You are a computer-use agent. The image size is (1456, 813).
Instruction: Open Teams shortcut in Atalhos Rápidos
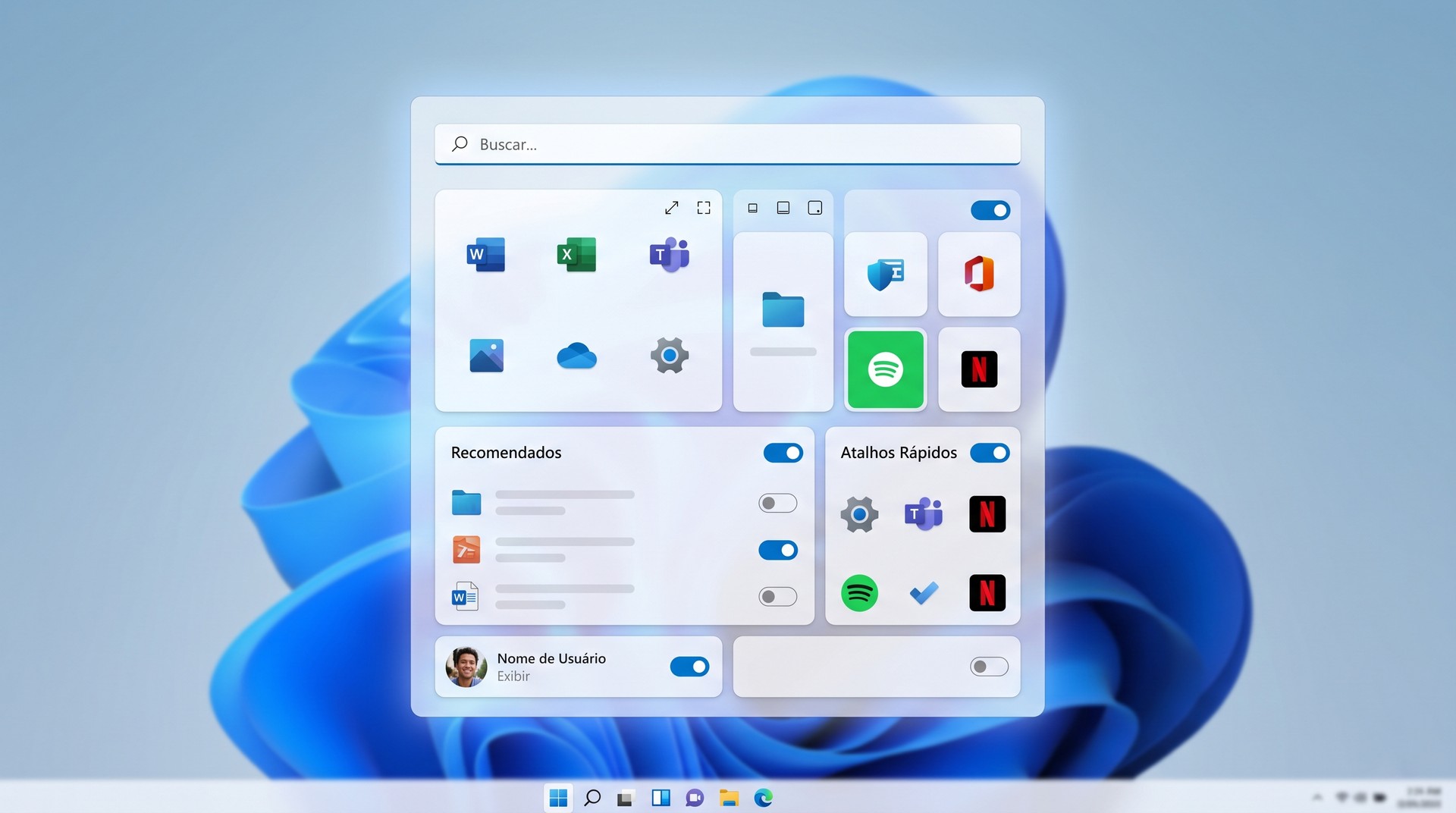point(924,514)
